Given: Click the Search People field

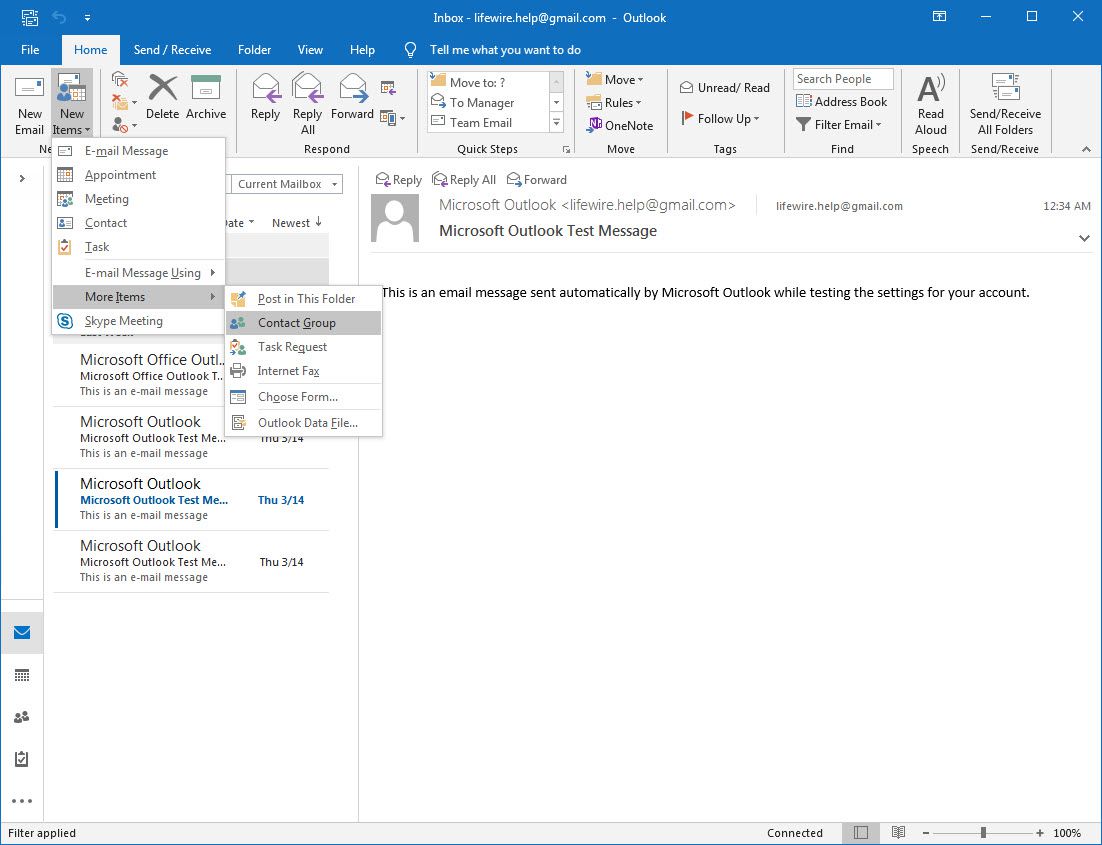Looking at the screenshot, I should point(843,79).
